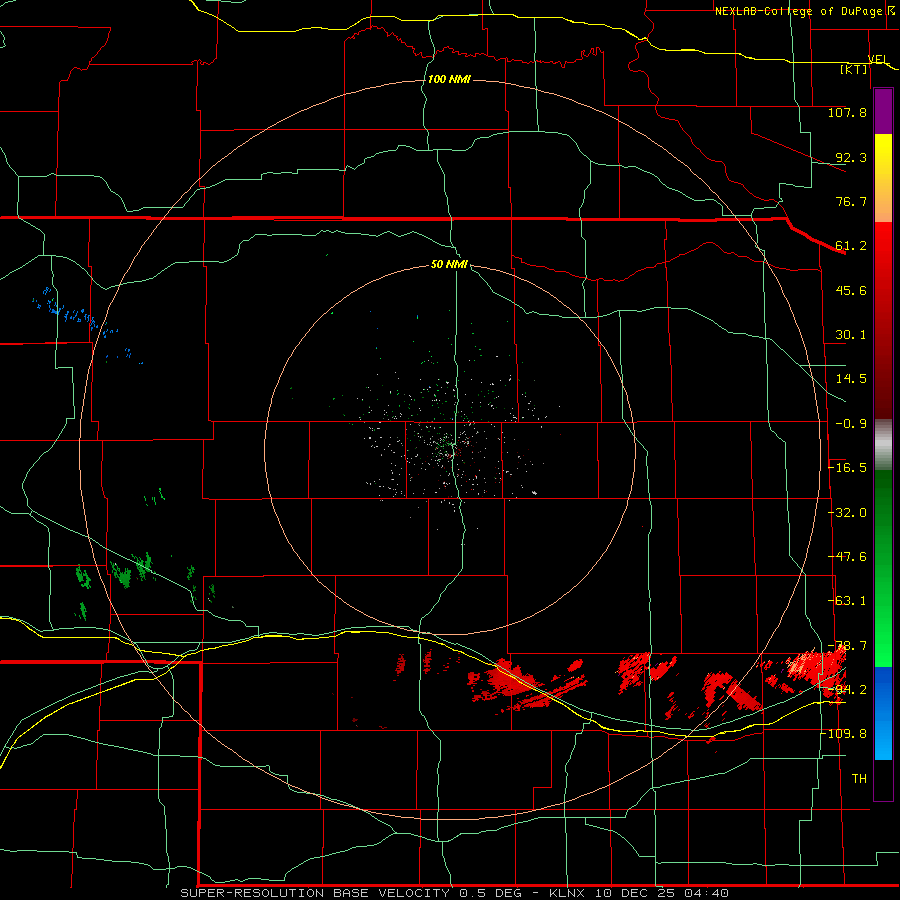This screenshot has height=900, width=900.
Task: Click the 61.2 value on the velocity scale
Action: pos(851,246)
